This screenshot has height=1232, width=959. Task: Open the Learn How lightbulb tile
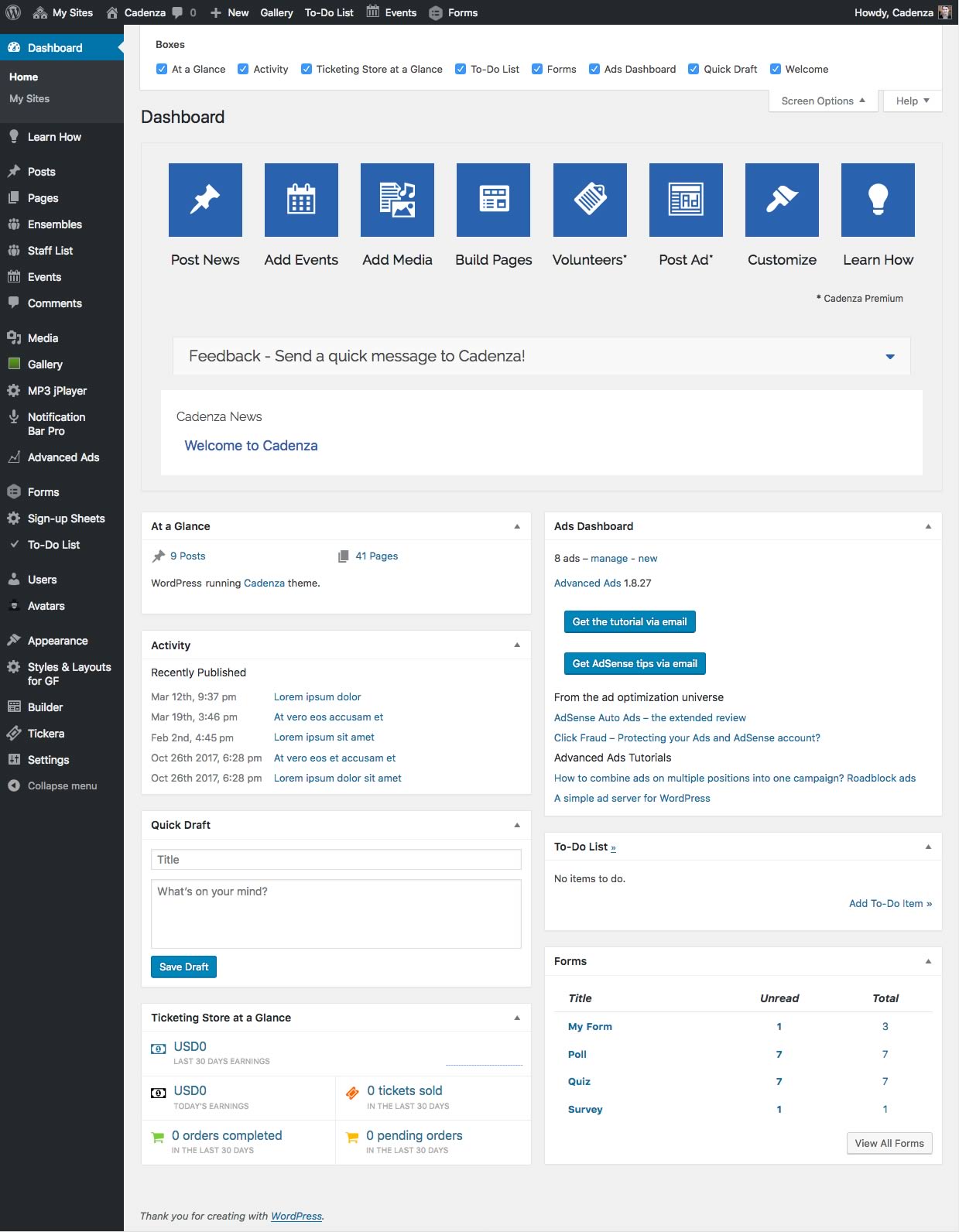click(x=878, y=200)
